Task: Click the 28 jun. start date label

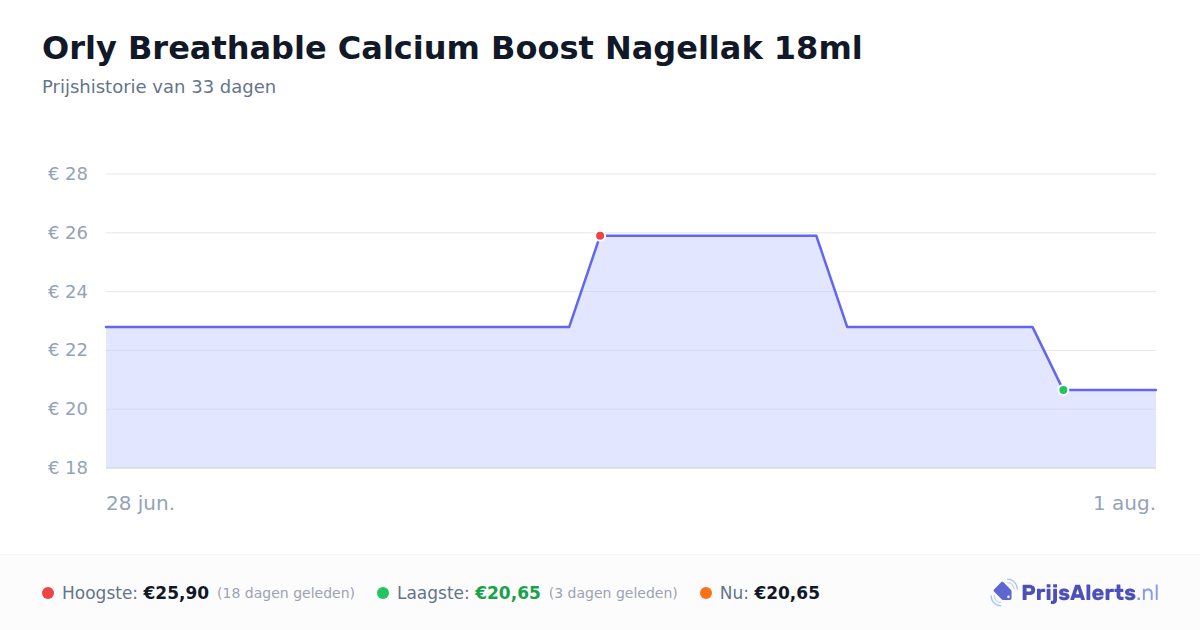Action: (x=141, y=503)
